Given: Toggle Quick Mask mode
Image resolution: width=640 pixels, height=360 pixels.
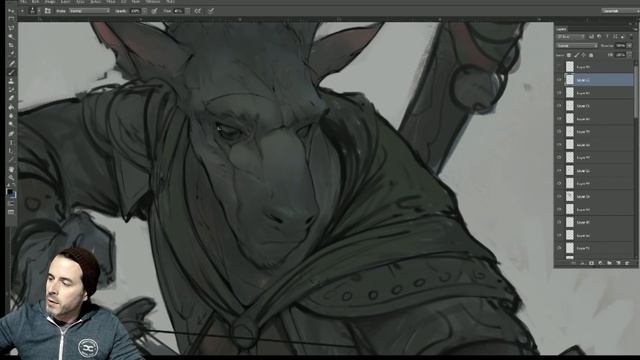Looking at the screenshot, I should click(x=11, y=203).
